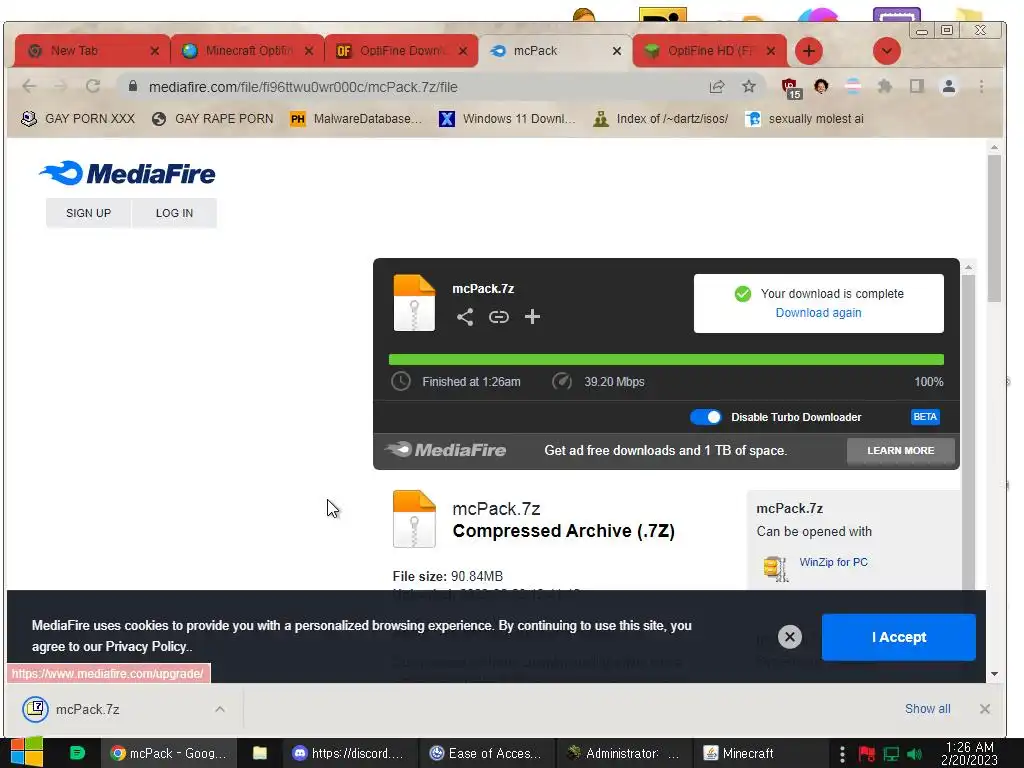Screen dimensions: 1024x768
Task: Open the network tray icon
Action: [891, 754]
